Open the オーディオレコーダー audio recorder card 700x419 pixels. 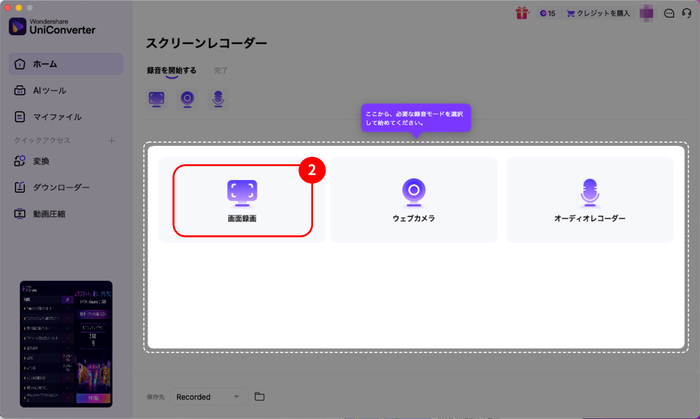[x=589, y=200]
